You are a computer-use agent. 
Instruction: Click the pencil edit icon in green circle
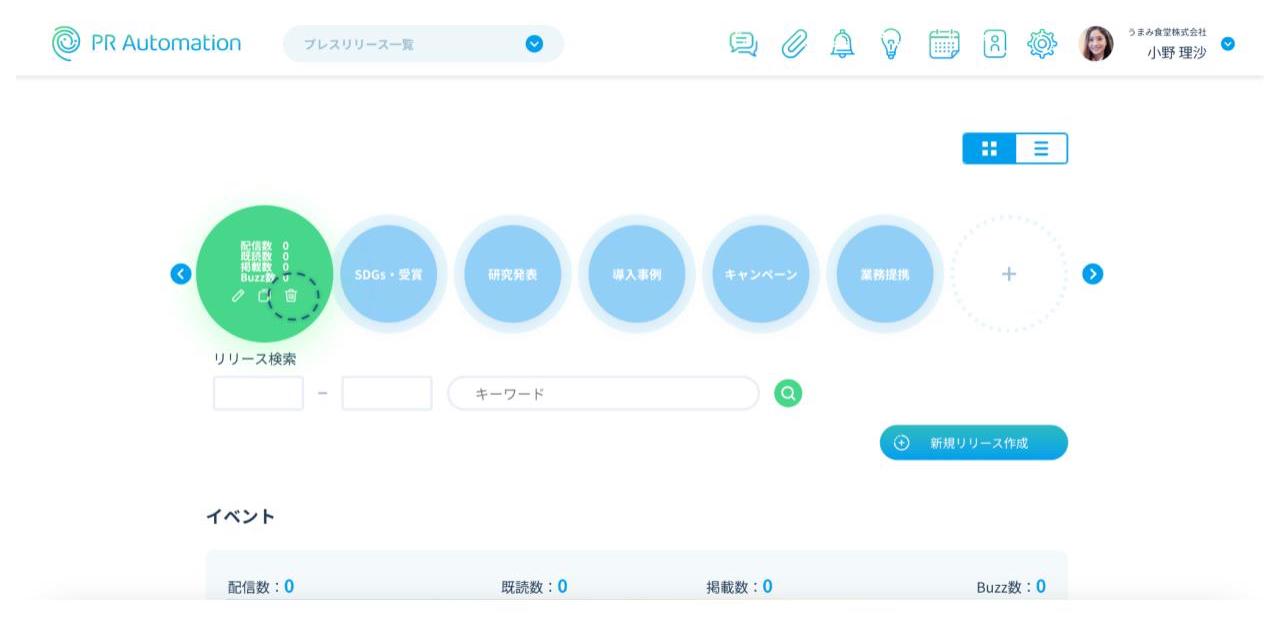click(x=238, y=295)
